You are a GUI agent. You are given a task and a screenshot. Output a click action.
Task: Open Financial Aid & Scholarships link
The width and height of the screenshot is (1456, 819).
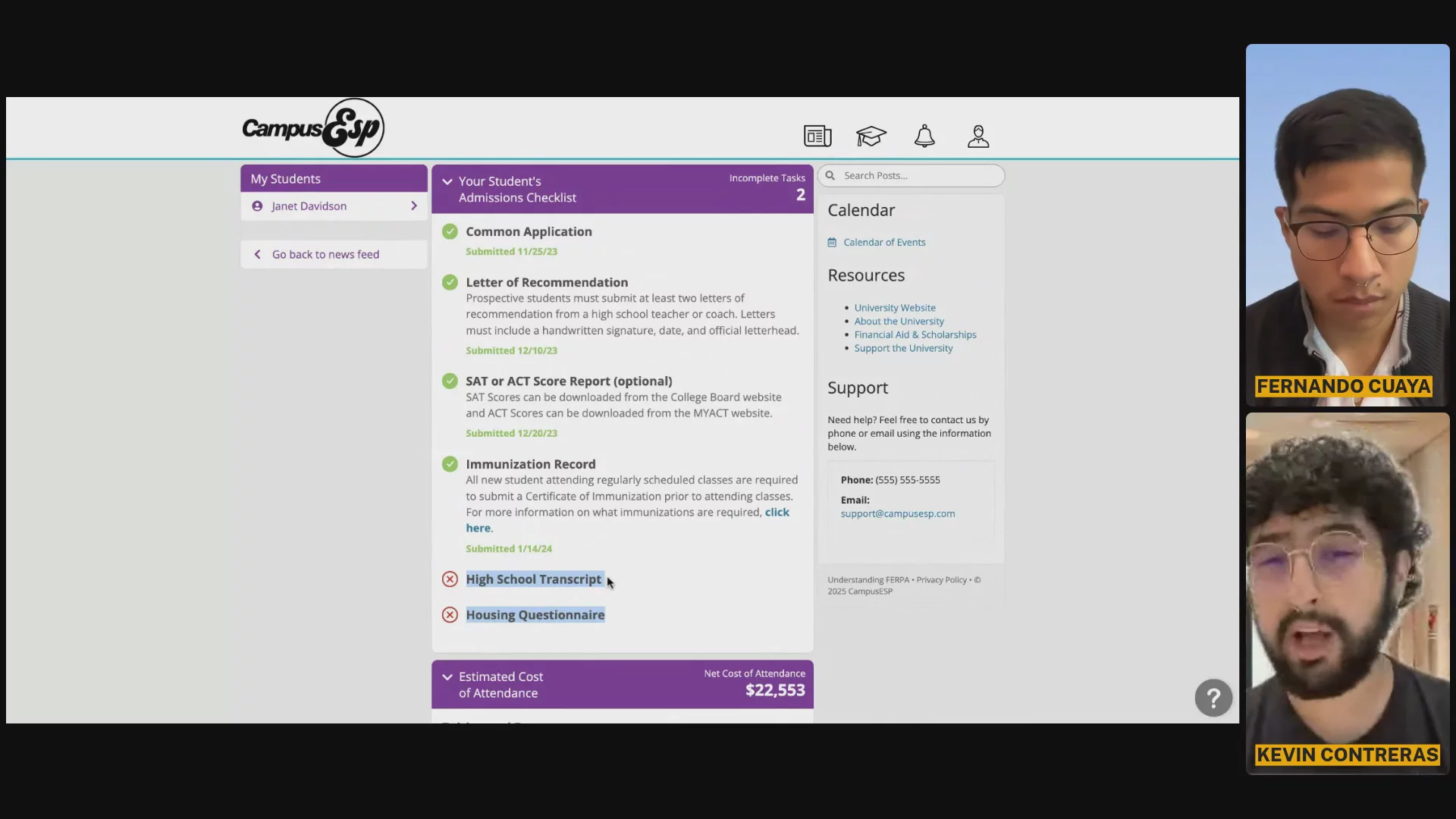(x=915, y=335)
